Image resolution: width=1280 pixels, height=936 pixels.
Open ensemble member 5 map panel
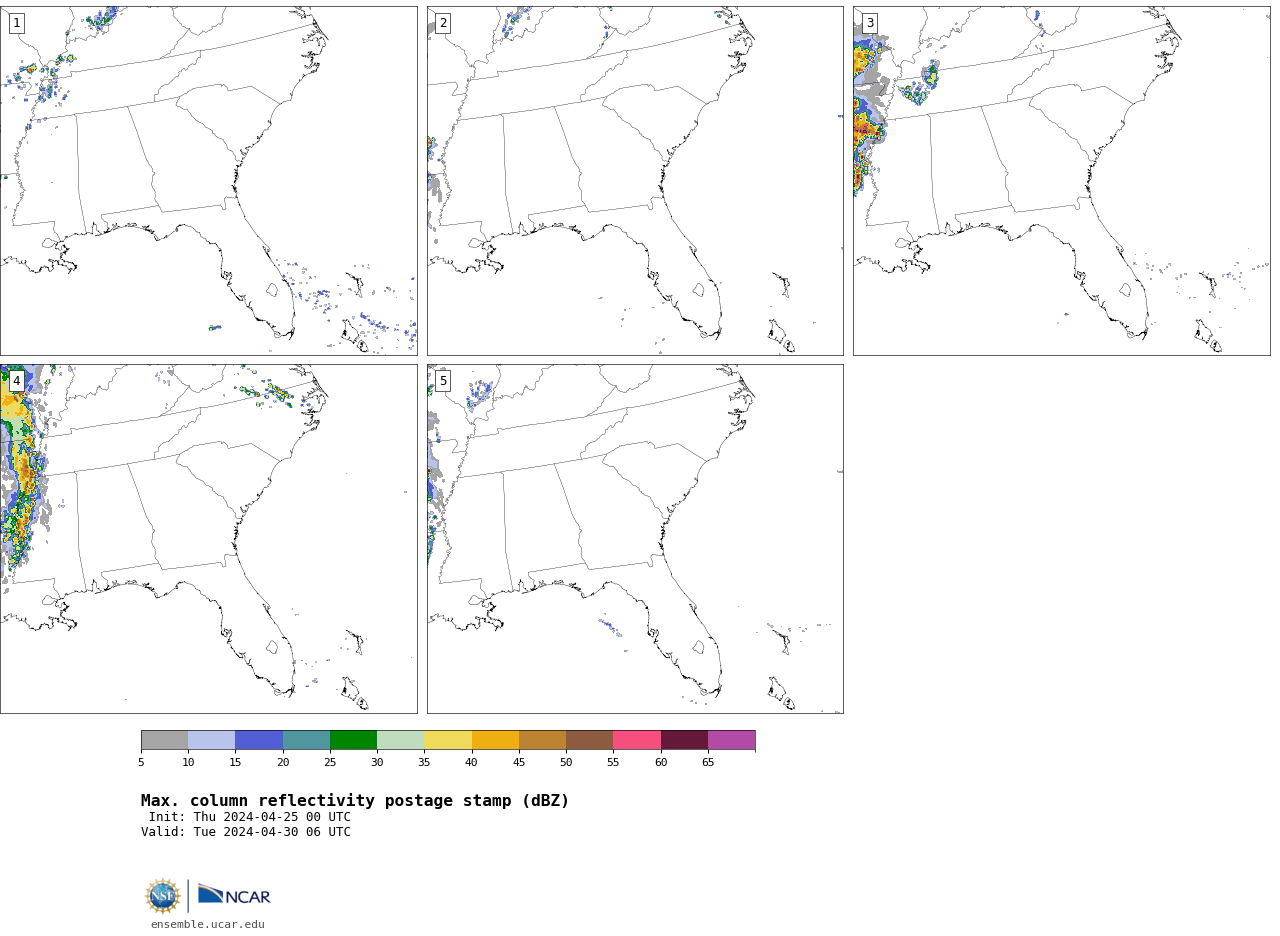[635, 539]
